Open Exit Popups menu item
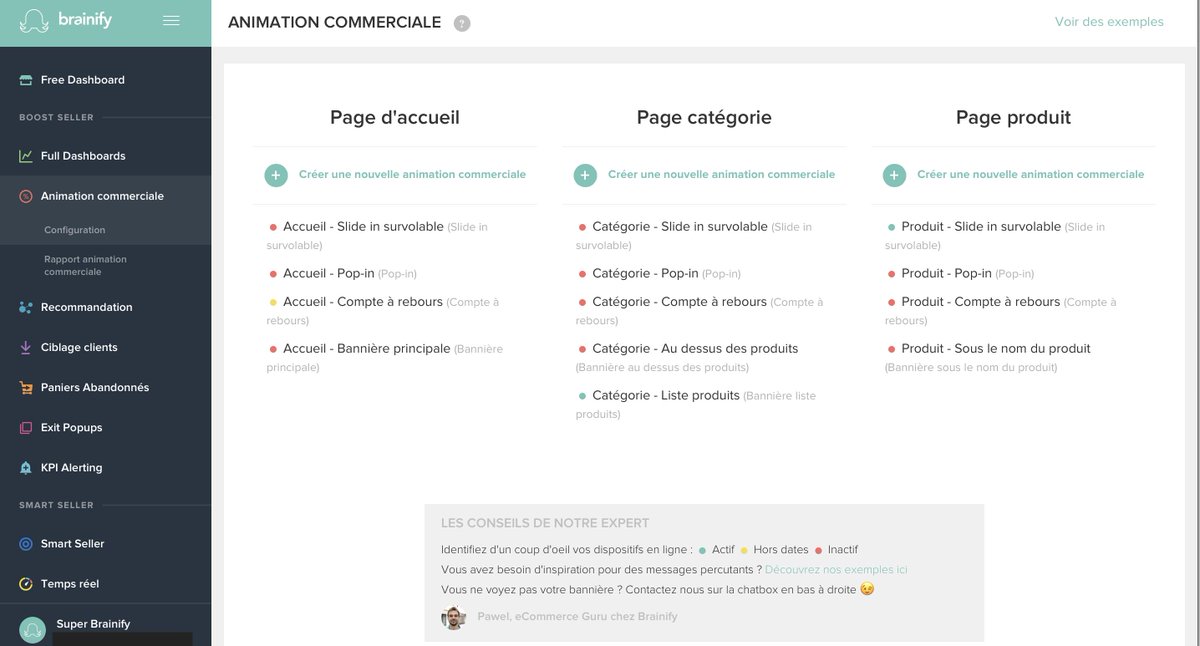 [x=72, y=427]
